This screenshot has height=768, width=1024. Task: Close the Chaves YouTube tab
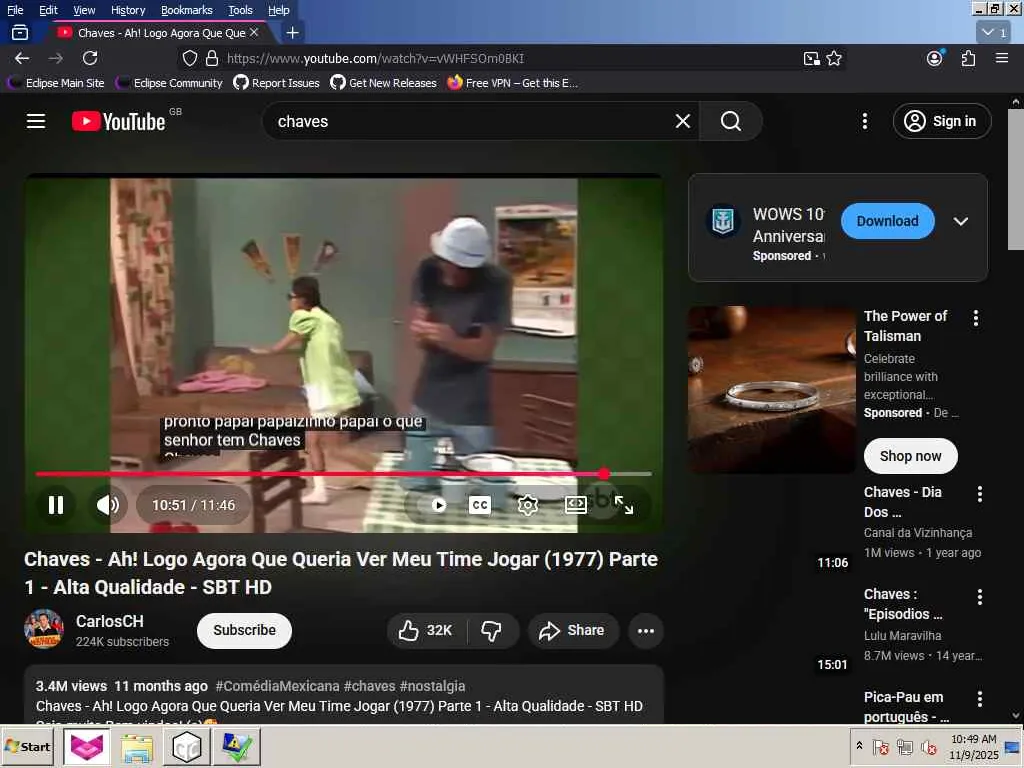(254, 32)
